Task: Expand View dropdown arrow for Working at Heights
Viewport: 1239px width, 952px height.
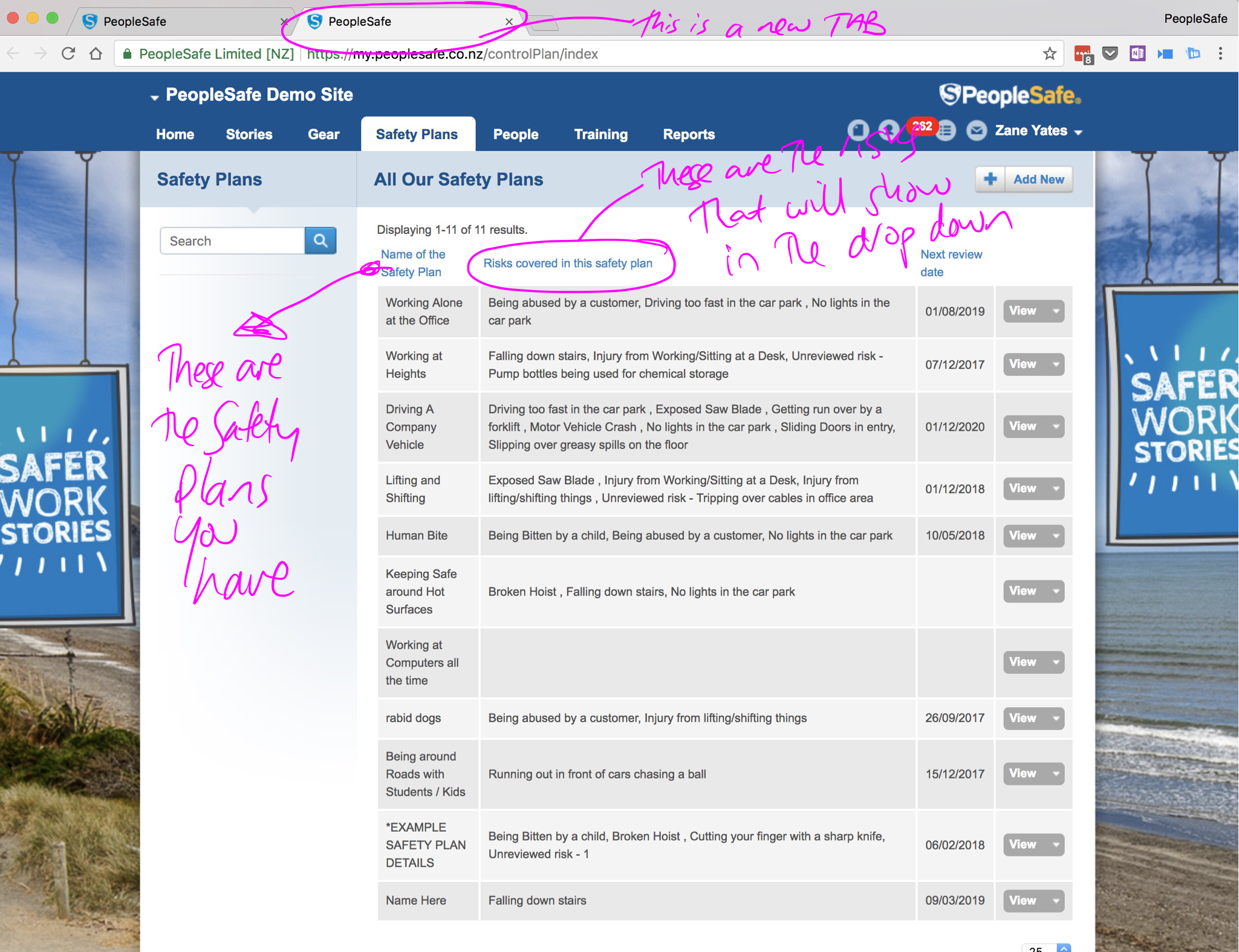Action: [1056, 364]
